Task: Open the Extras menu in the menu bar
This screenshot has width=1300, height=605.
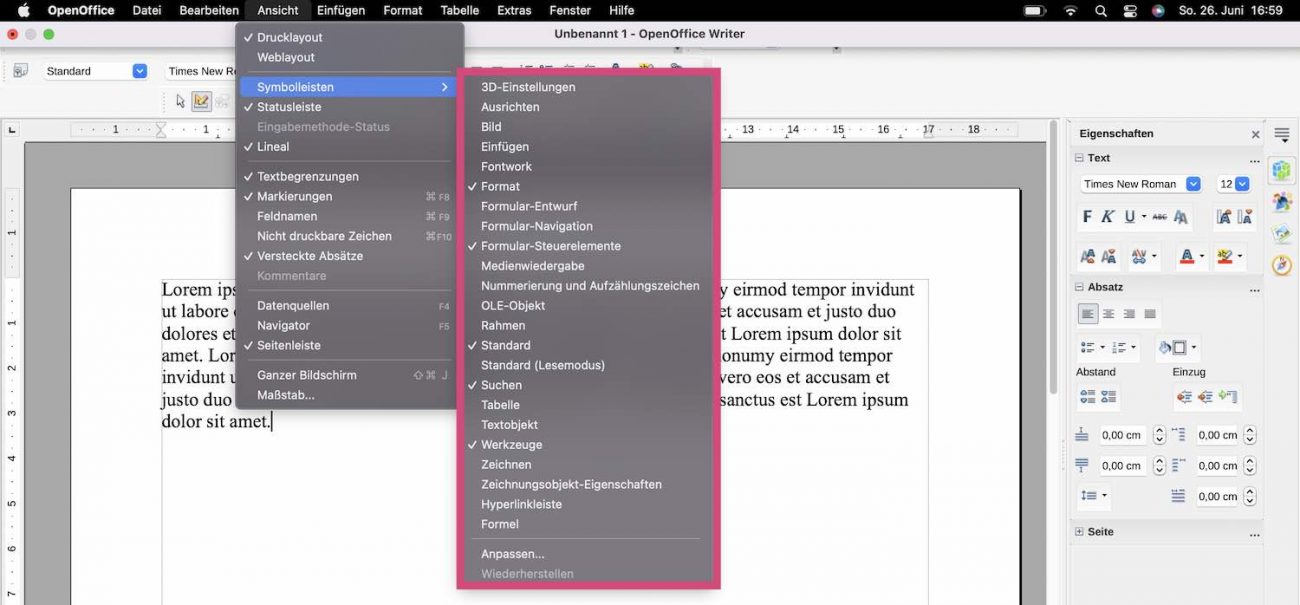Action: pos(514,11)
